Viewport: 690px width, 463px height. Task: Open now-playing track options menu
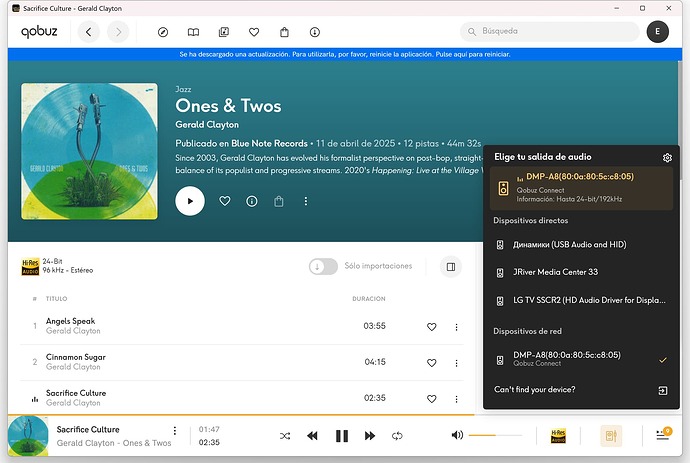tap(175, 430)
